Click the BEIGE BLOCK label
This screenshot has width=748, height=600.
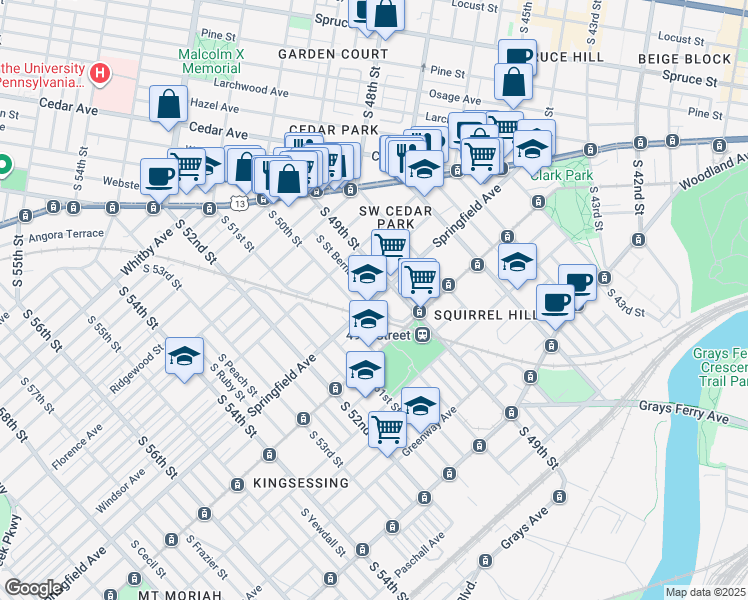[685, 59]
